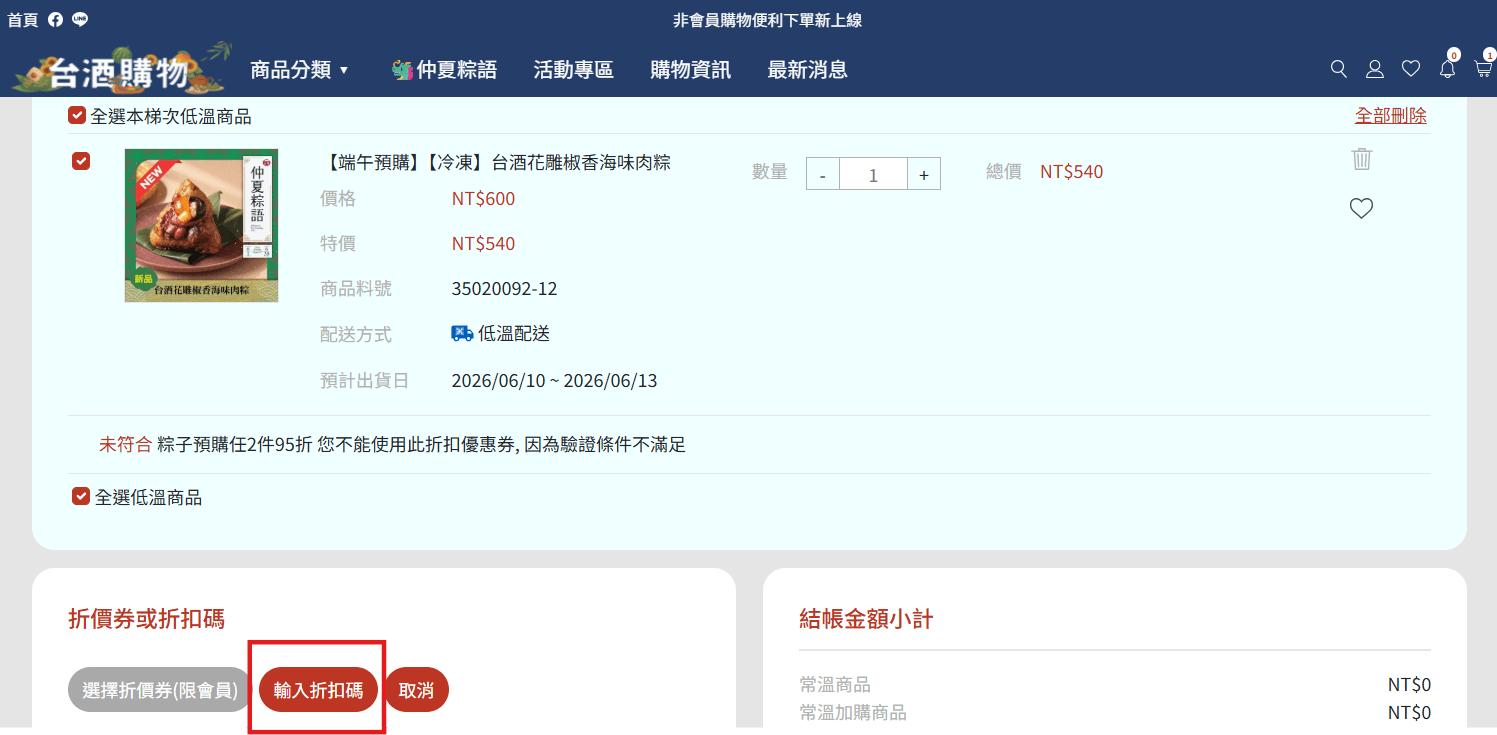Screen dimensions: 1497x735
Task: Click the 取消 button
Action: pos(416,690)
